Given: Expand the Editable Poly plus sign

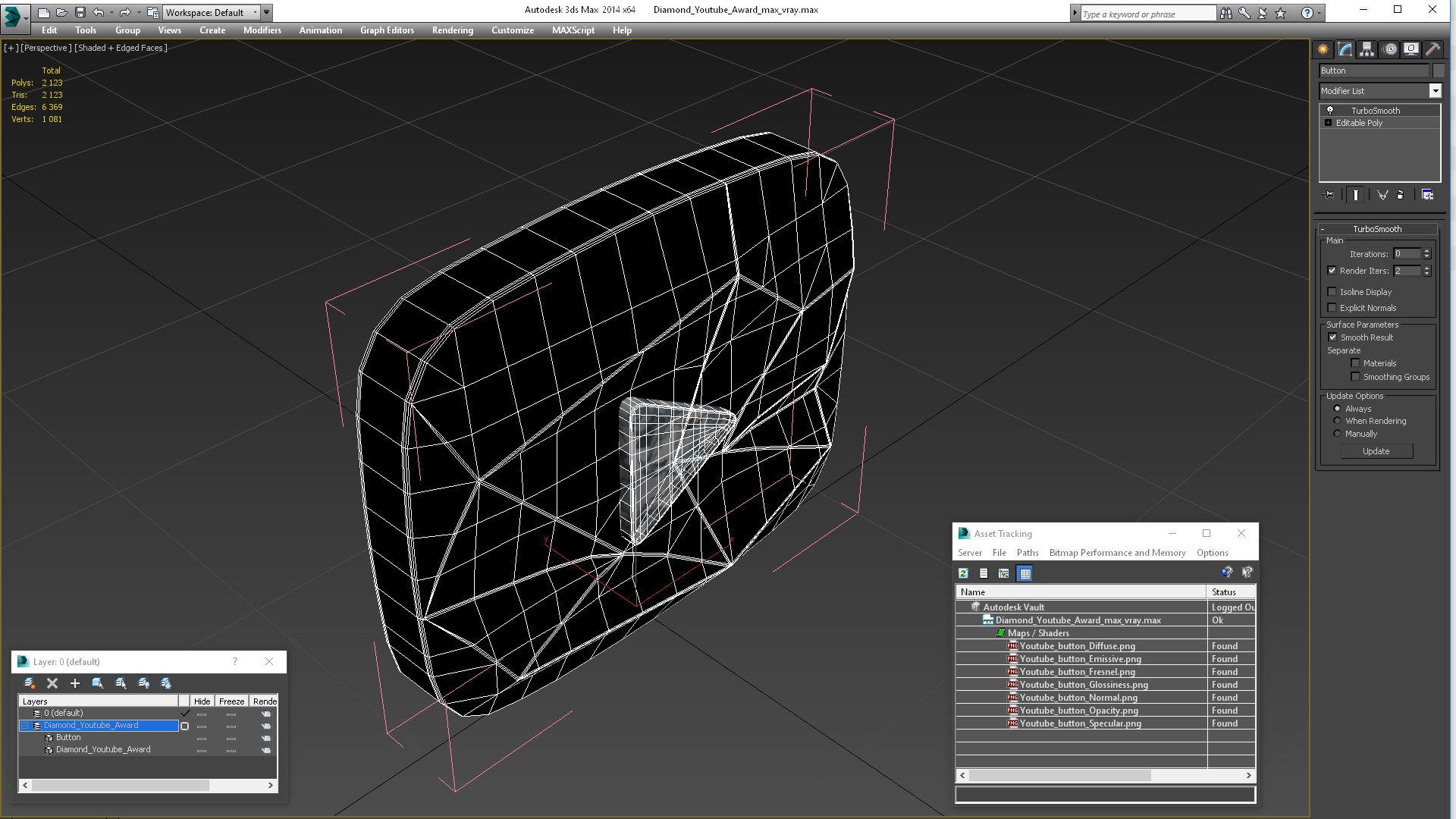Looking at the screenshot, I should click(1328, 123).
